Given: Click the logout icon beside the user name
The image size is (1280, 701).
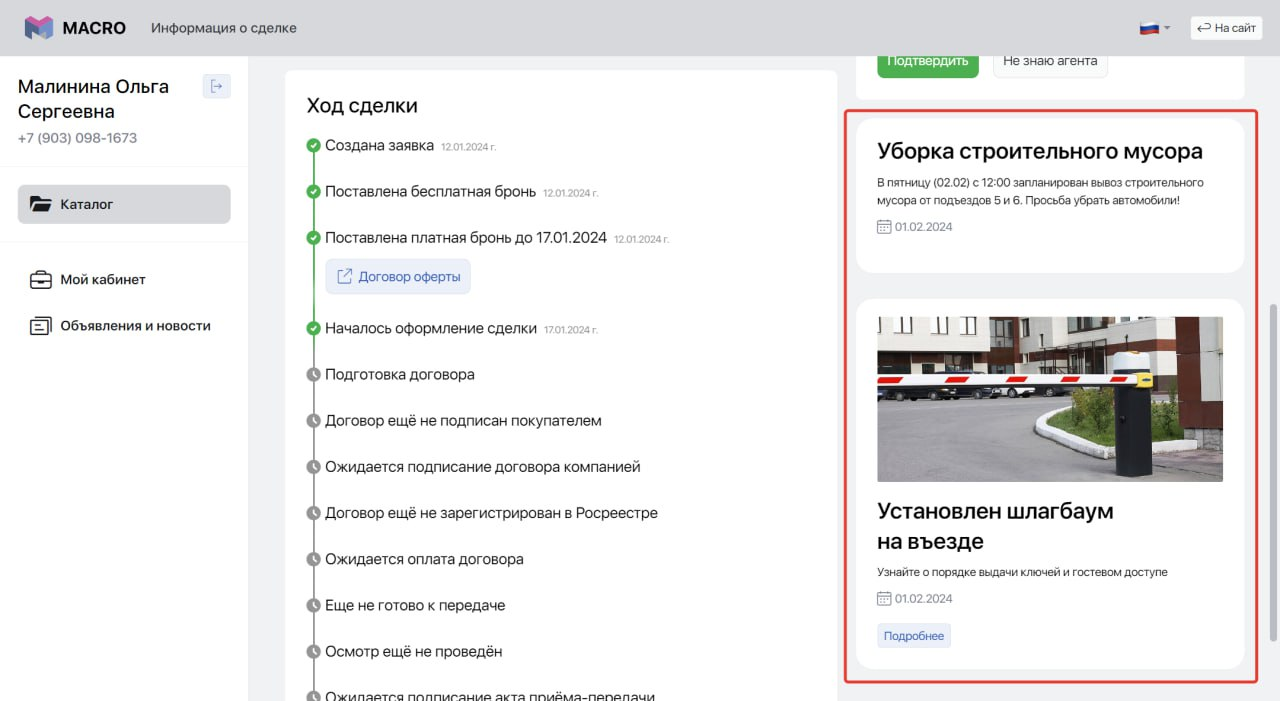Looking at the screenshot, I should point(216,87).
